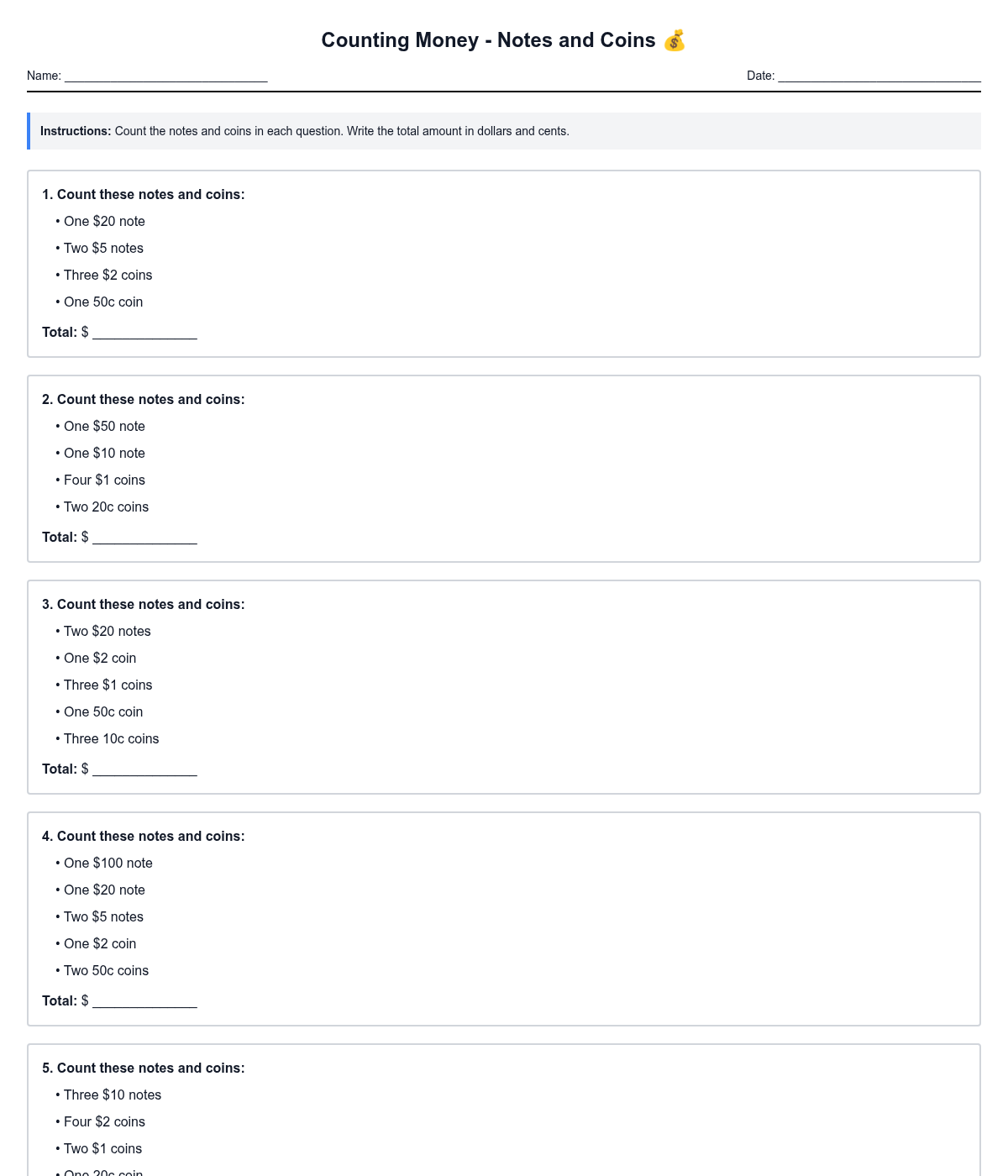Click the Total answer line for question 1
The image size is (1008, 1176).
(144, 333)
